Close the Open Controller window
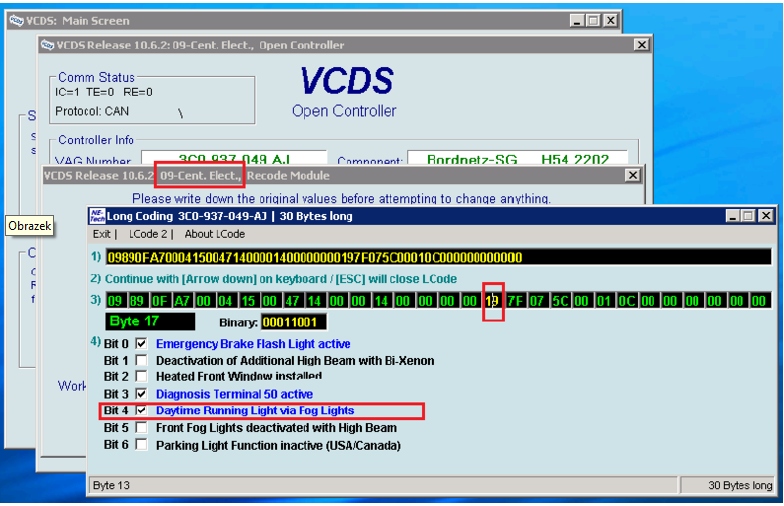 coord(642,45)
